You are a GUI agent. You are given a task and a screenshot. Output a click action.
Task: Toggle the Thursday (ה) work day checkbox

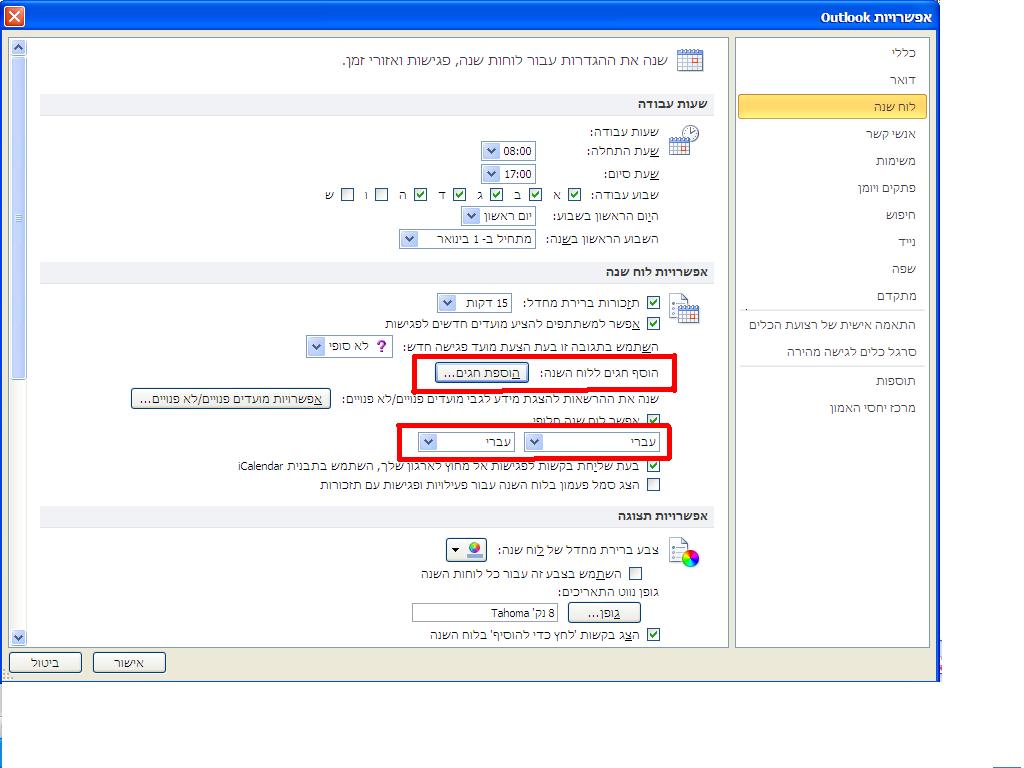pos(421,195)
